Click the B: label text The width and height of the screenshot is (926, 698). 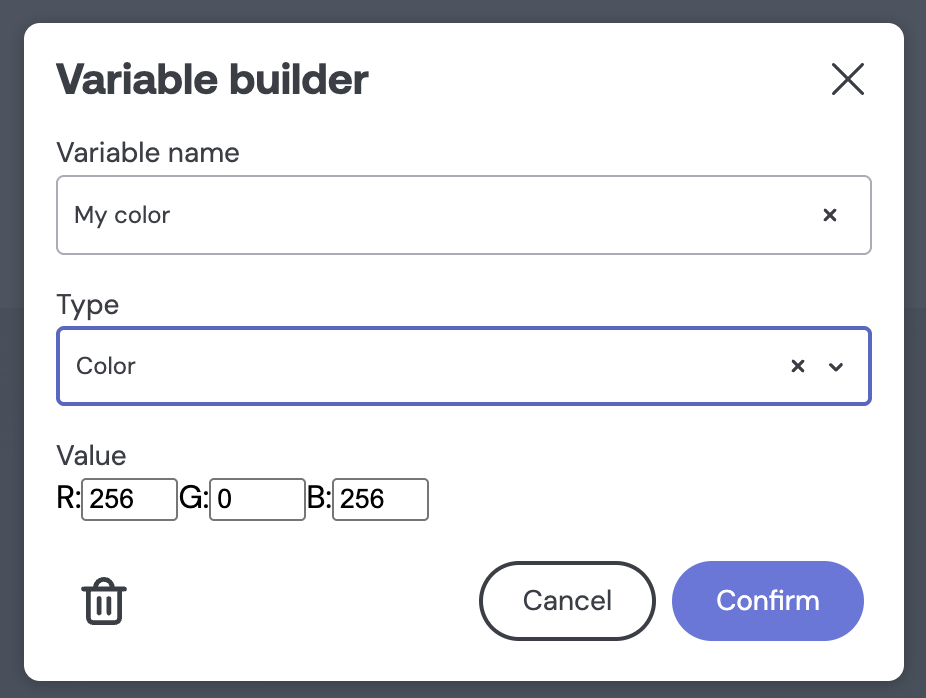click(319, 497)
